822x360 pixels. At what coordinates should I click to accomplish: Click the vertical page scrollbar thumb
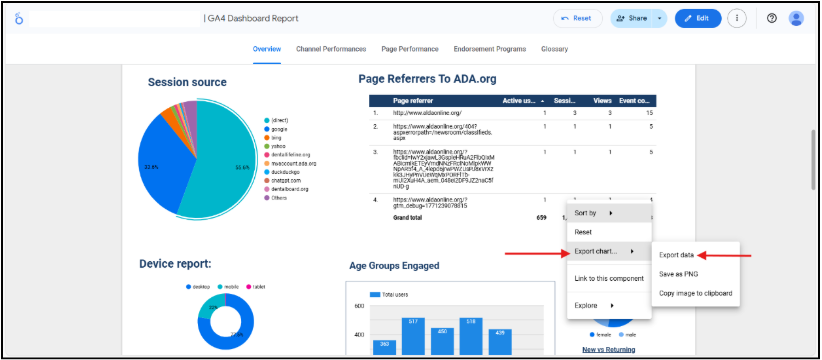[x=813, y=159]
